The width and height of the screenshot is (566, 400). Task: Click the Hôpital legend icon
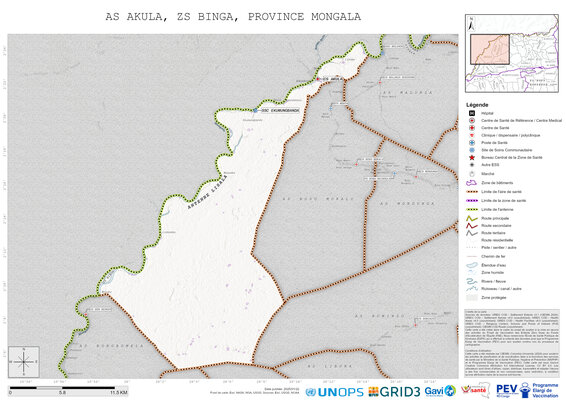pyautogui.click(x=471, y=113)
